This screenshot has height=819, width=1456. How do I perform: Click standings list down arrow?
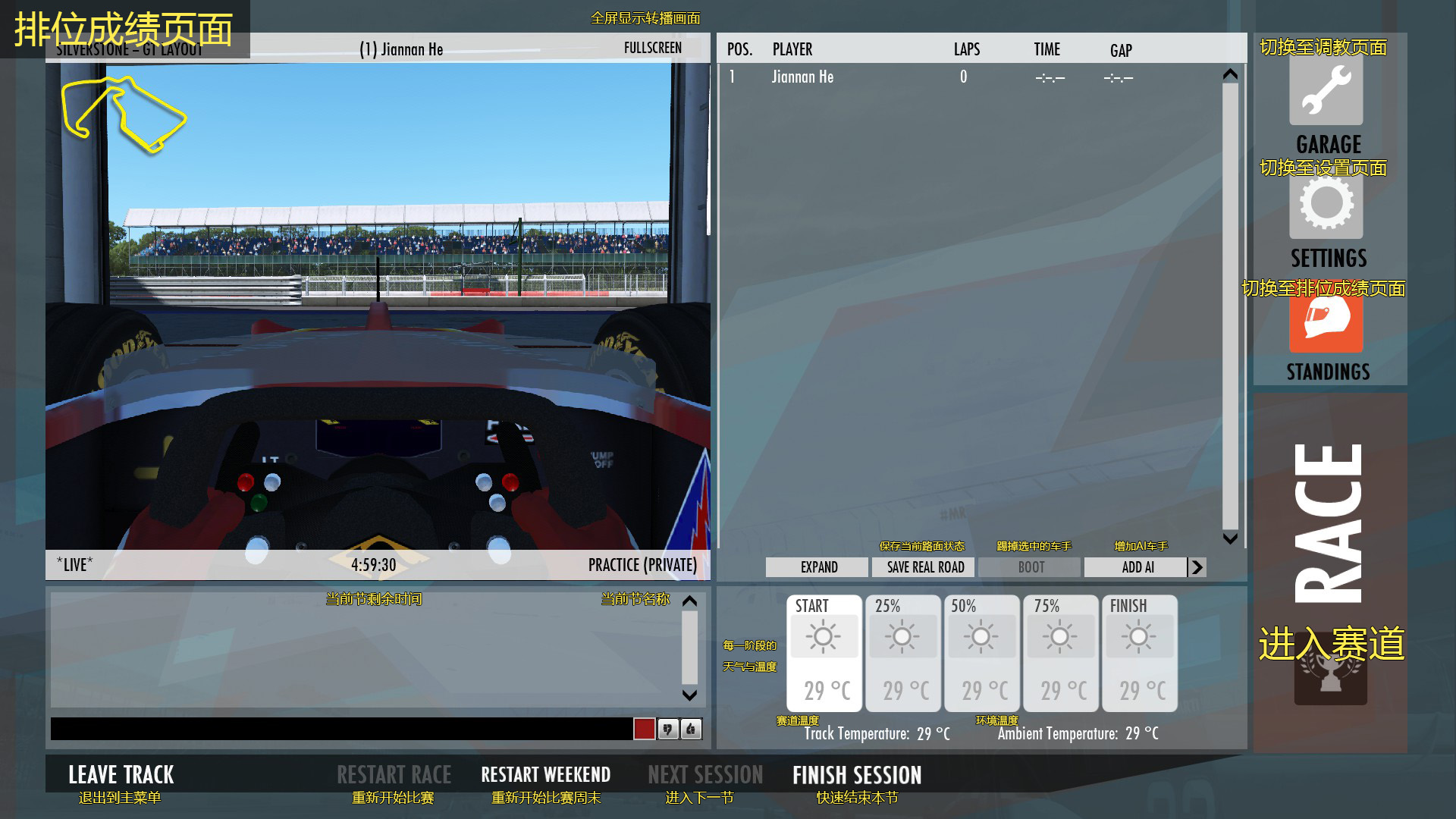pos(1230,538)
